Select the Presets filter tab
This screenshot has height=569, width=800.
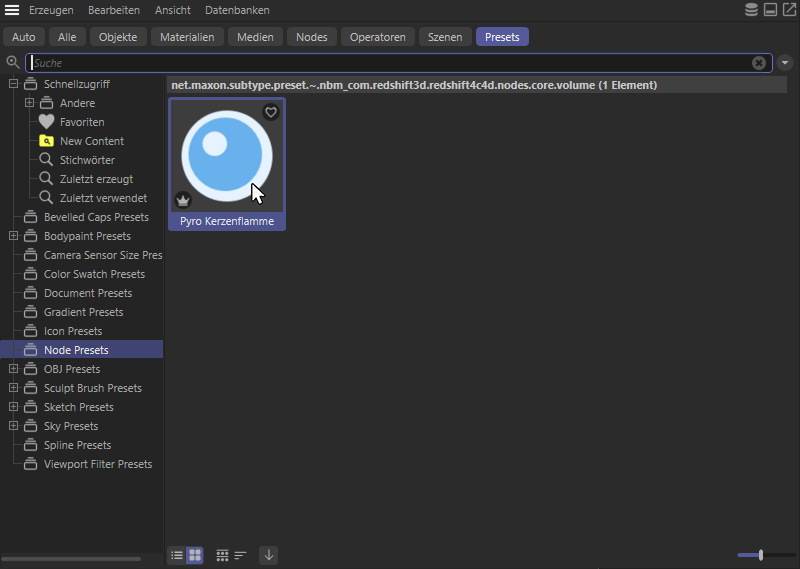tap(502, 37)
